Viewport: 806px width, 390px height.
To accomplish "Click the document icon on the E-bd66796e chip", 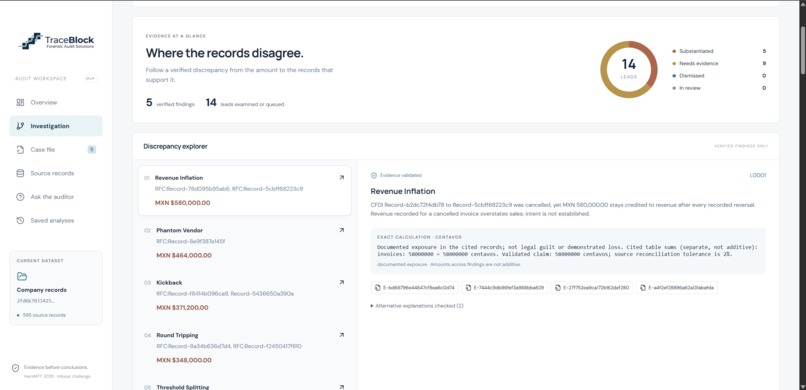I will [378, 287].
